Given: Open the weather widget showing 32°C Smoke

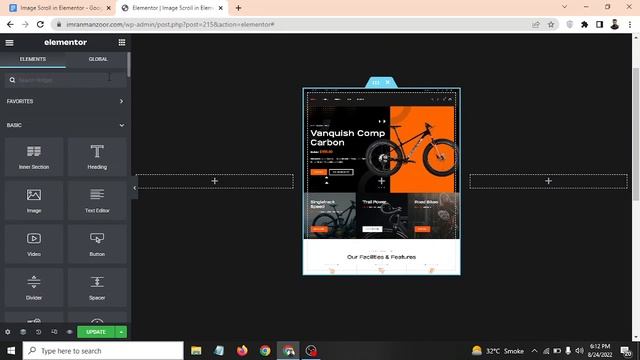Looking at the screenshot, I should pyautogui.click(x=498, y=351).
